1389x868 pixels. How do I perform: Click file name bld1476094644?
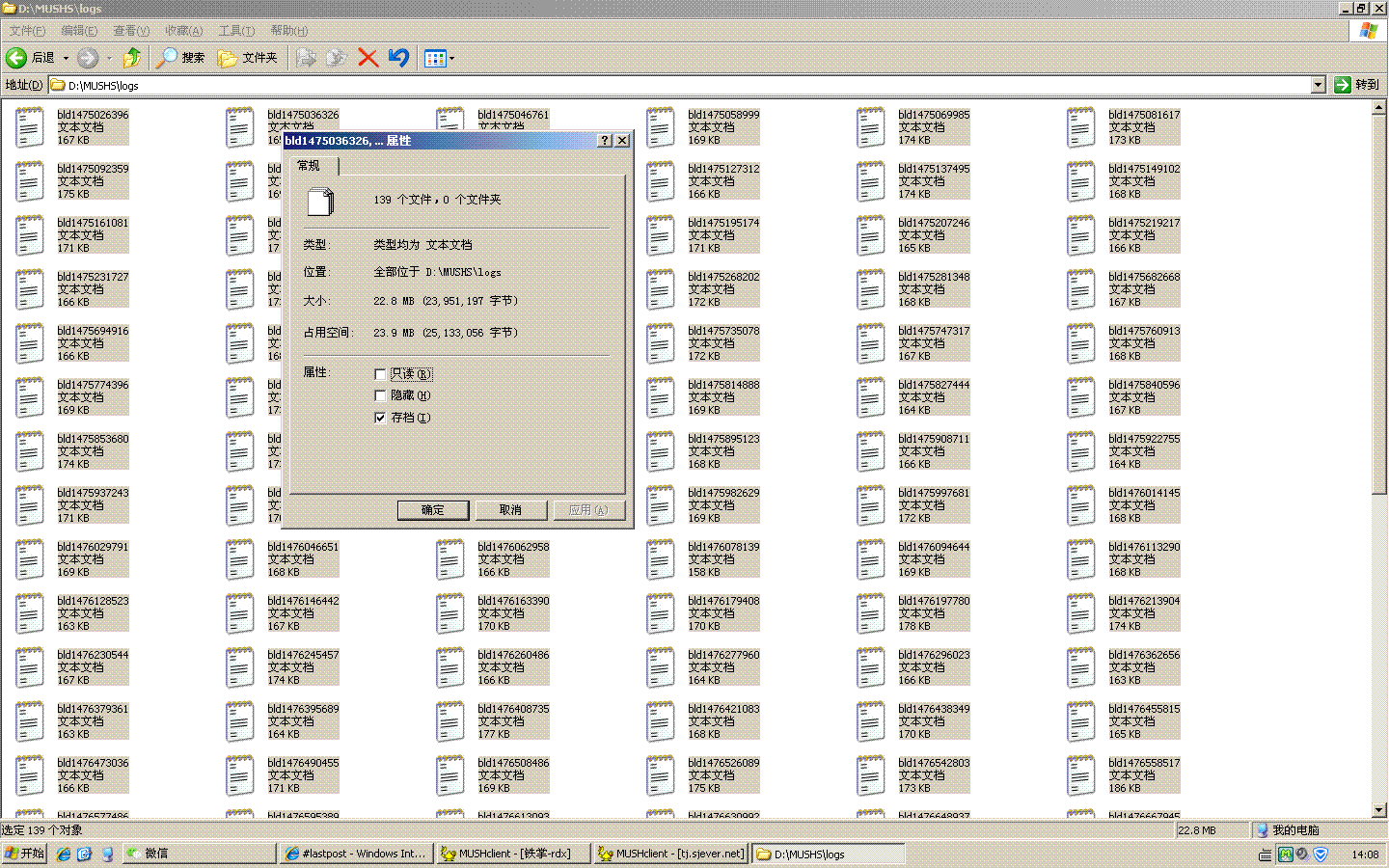934,547
